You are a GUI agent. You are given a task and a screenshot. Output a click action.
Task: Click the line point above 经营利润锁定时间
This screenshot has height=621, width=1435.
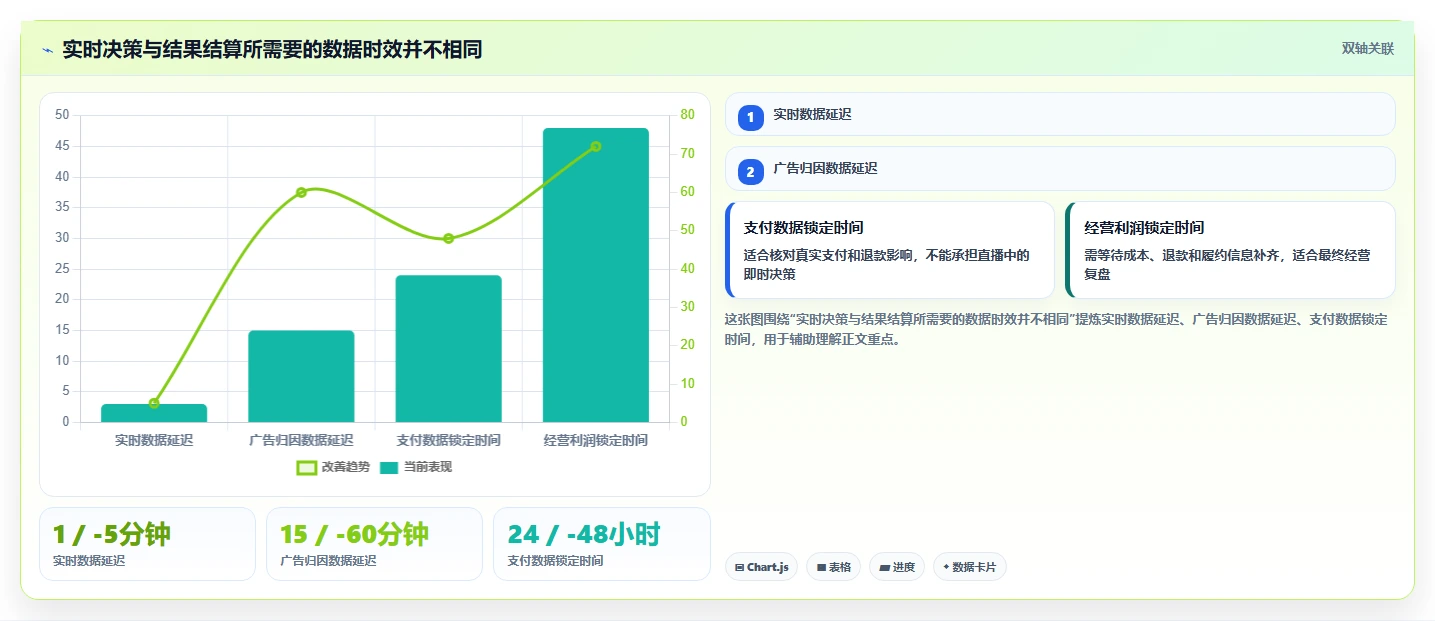point(596,146)
